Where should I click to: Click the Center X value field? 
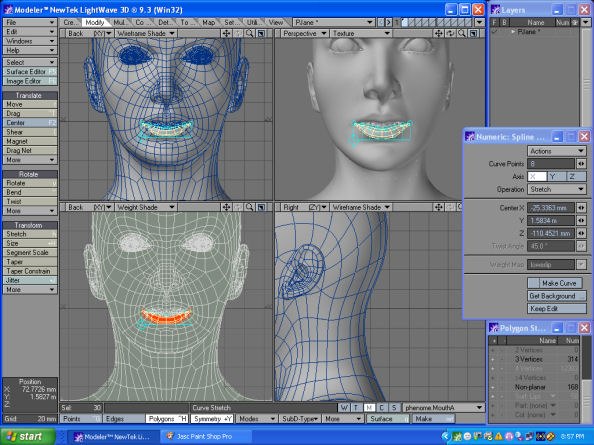tap(551, 208)
